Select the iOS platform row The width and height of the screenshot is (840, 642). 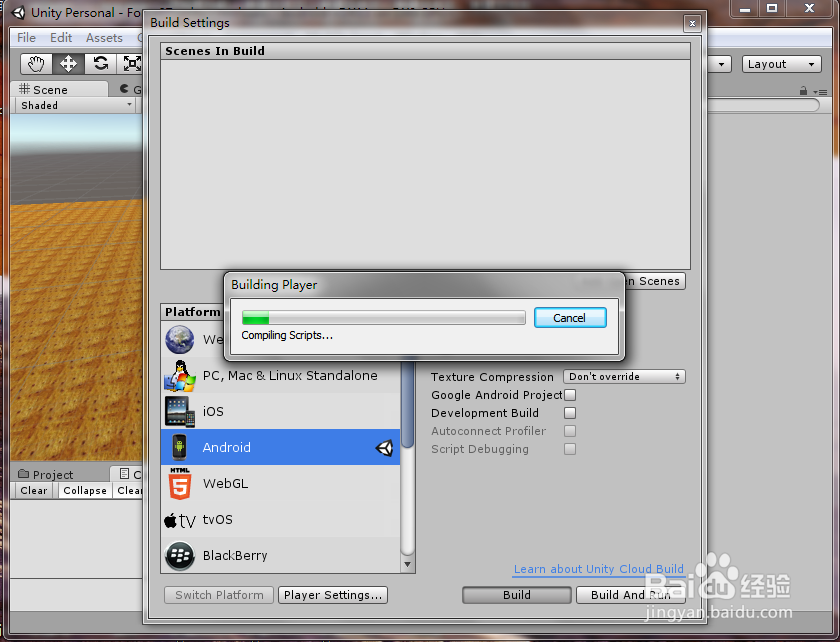pos(280,412)
